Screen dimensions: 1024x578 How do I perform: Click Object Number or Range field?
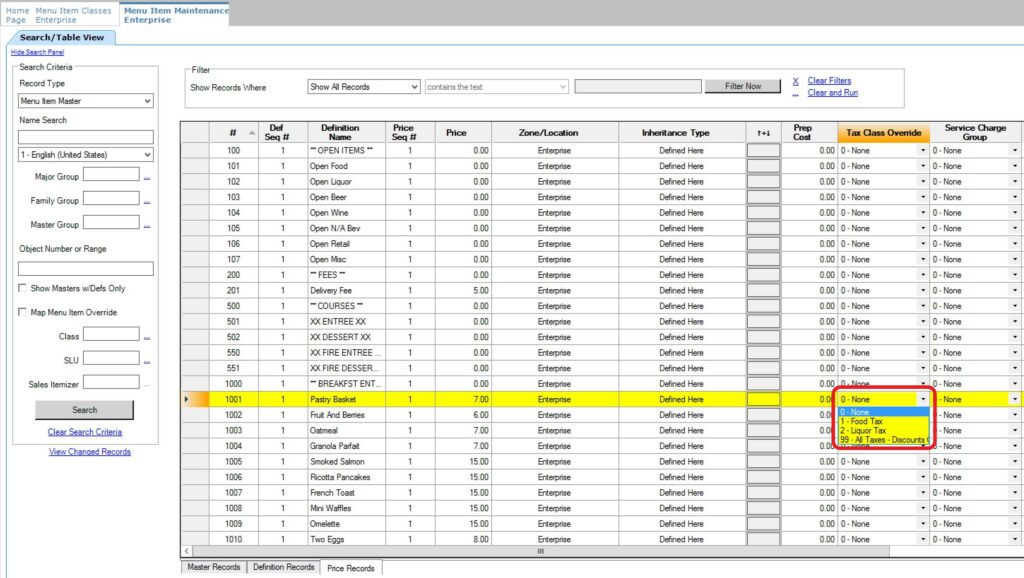86,268
